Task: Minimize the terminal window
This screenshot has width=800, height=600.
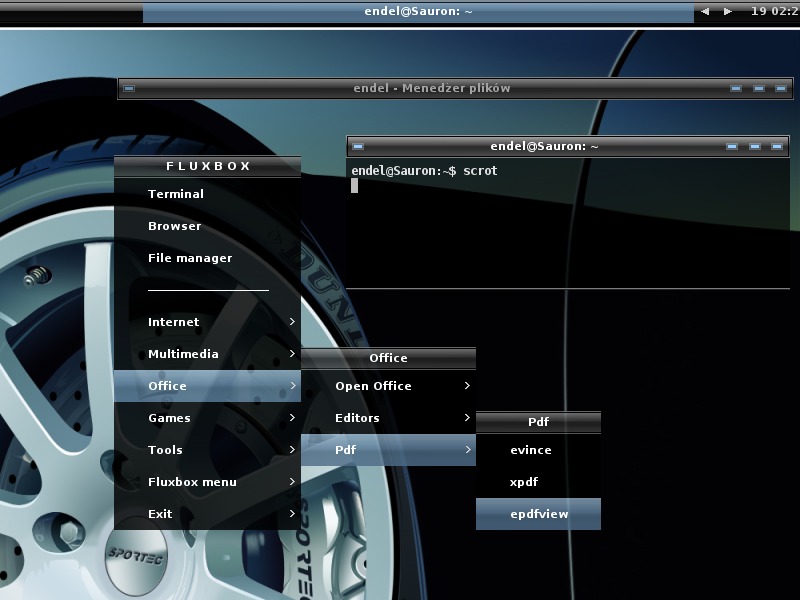Action: pos(732,146)
